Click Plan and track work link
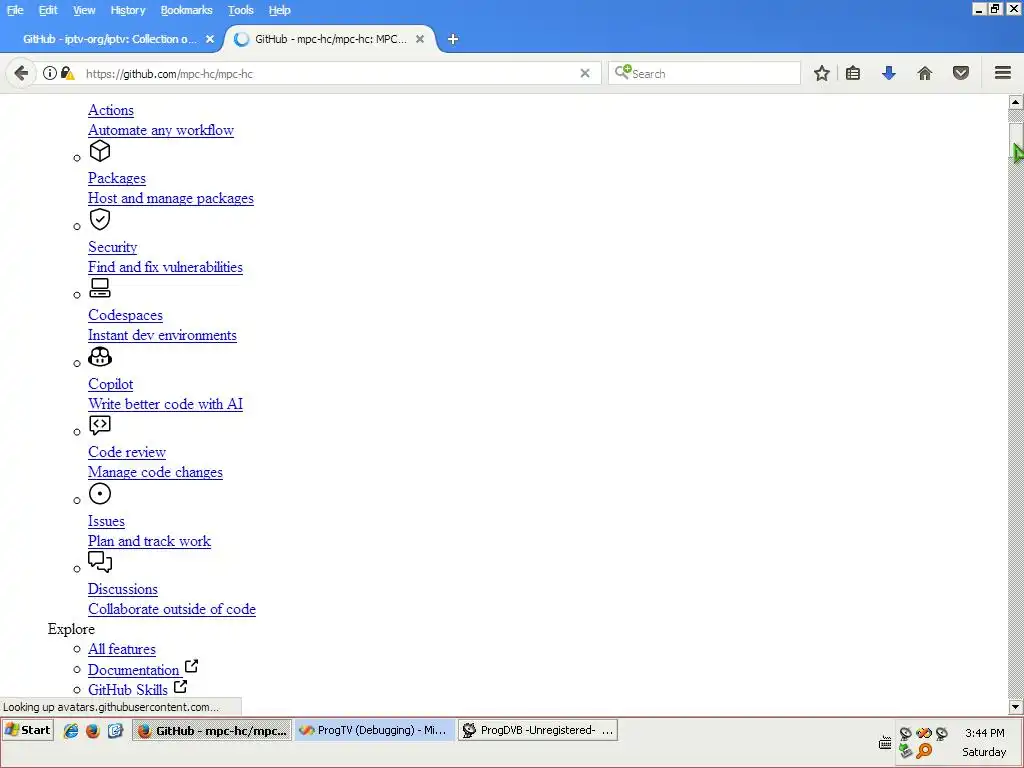This screenshot has width=1024, height=768. 150,541
